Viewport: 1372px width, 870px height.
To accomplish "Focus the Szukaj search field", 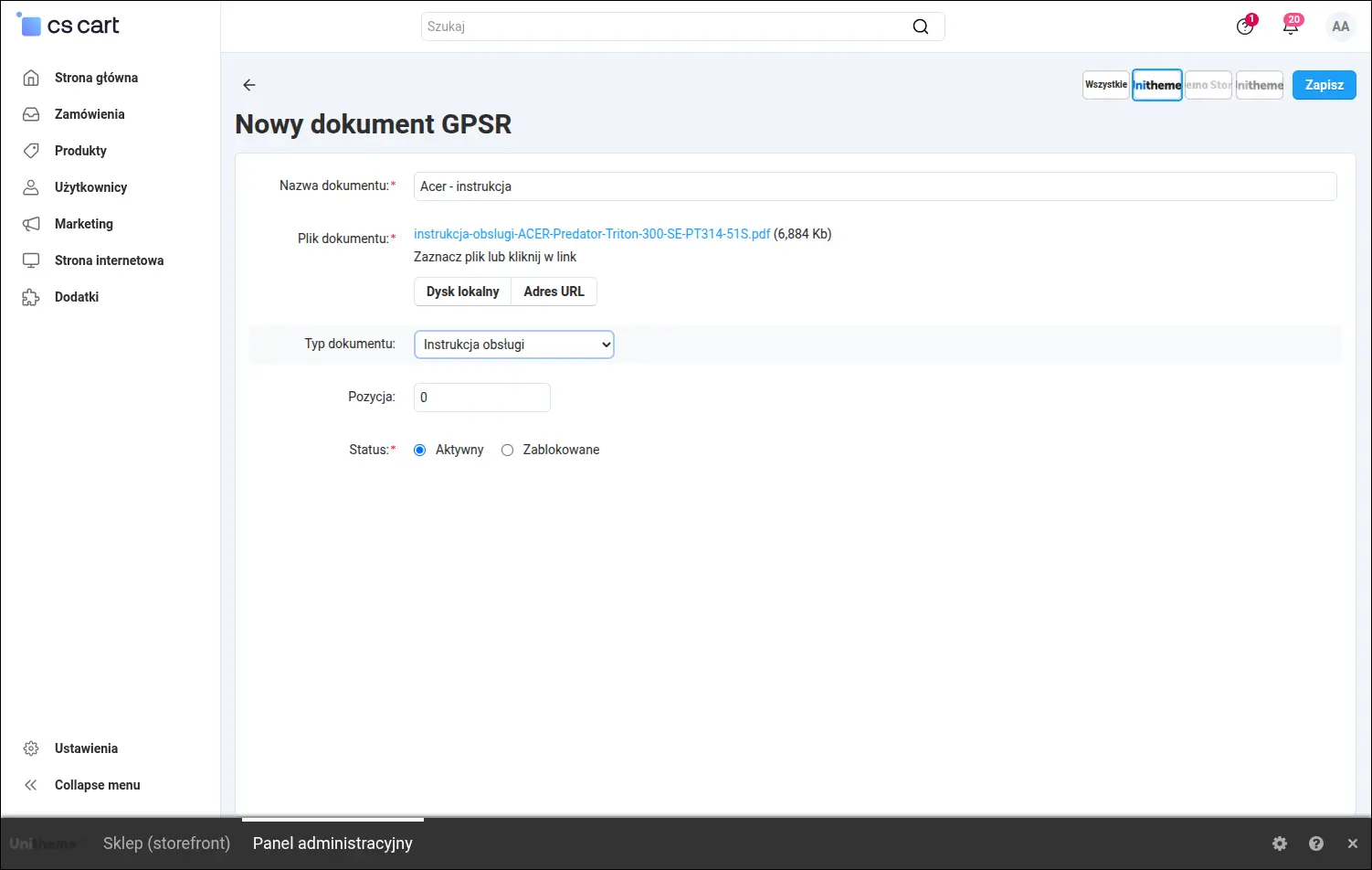I will click(682, 27).
